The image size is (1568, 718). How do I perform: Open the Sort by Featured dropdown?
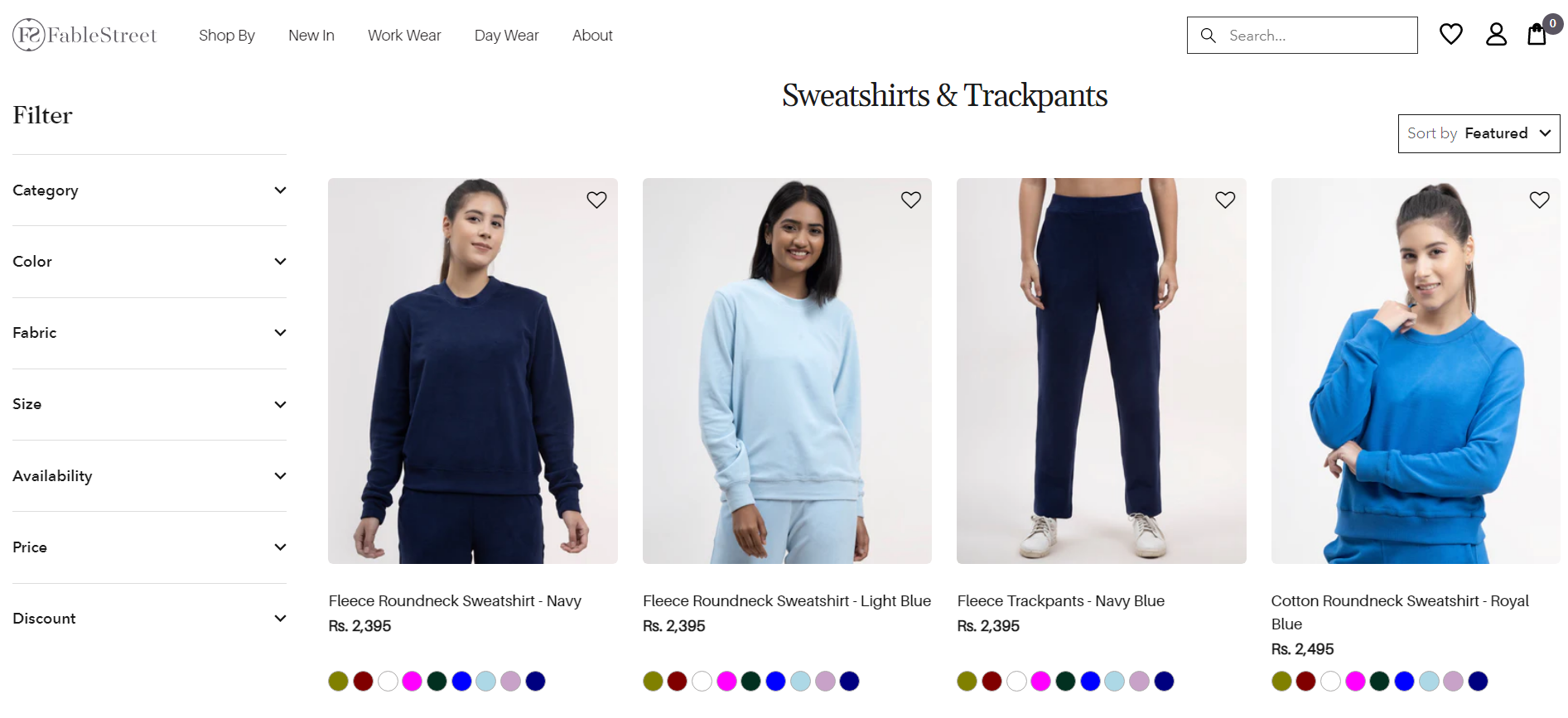tap(1479, 133)
